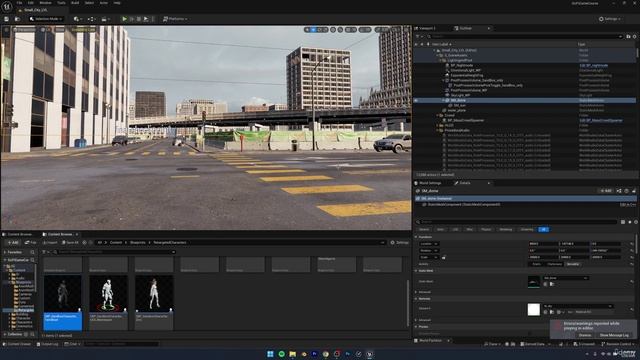This screenshot has height=360, width=640.
Task: Switch to the Outliner tab
Action: [x=465, y=29]
